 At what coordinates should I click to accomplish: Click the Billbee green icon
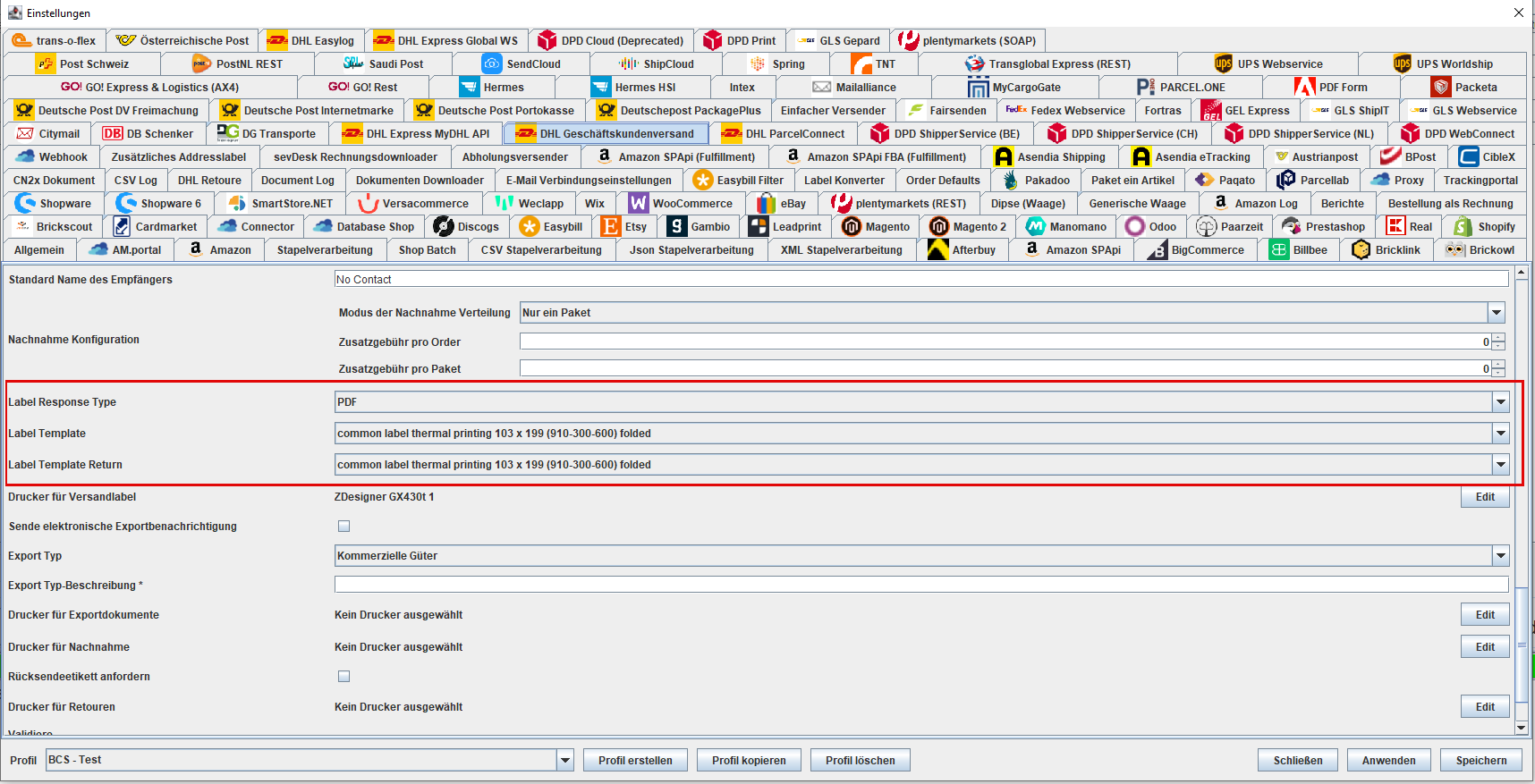pos(1278,249)
